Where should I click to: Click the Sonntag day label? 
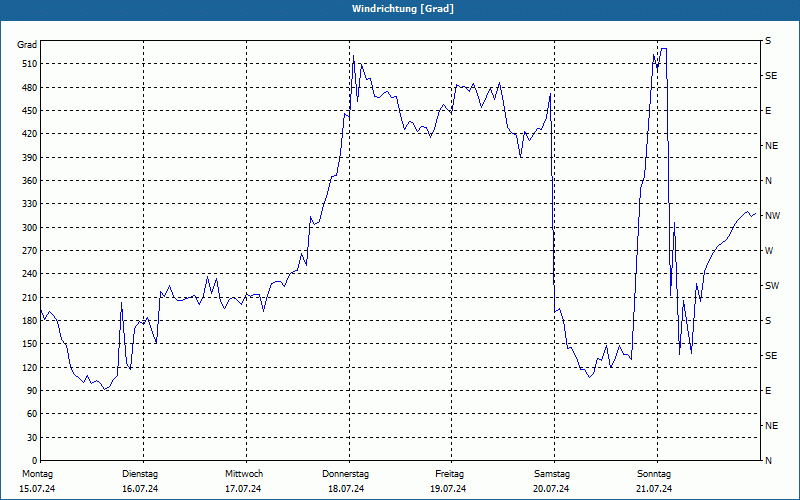(654, 474)
